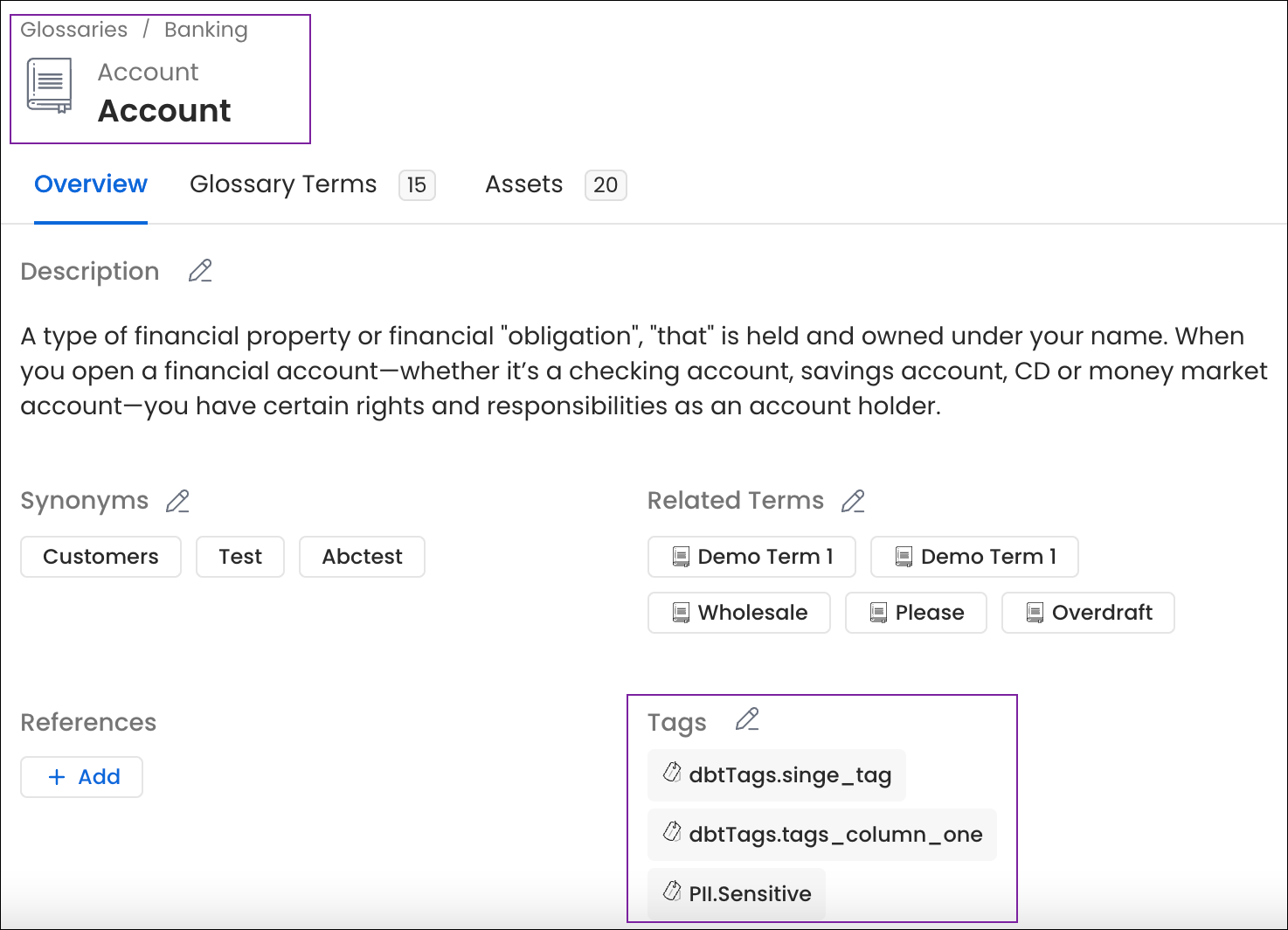
Task: Click the pencil icon beside Description
Action: [x=200, y=271]
